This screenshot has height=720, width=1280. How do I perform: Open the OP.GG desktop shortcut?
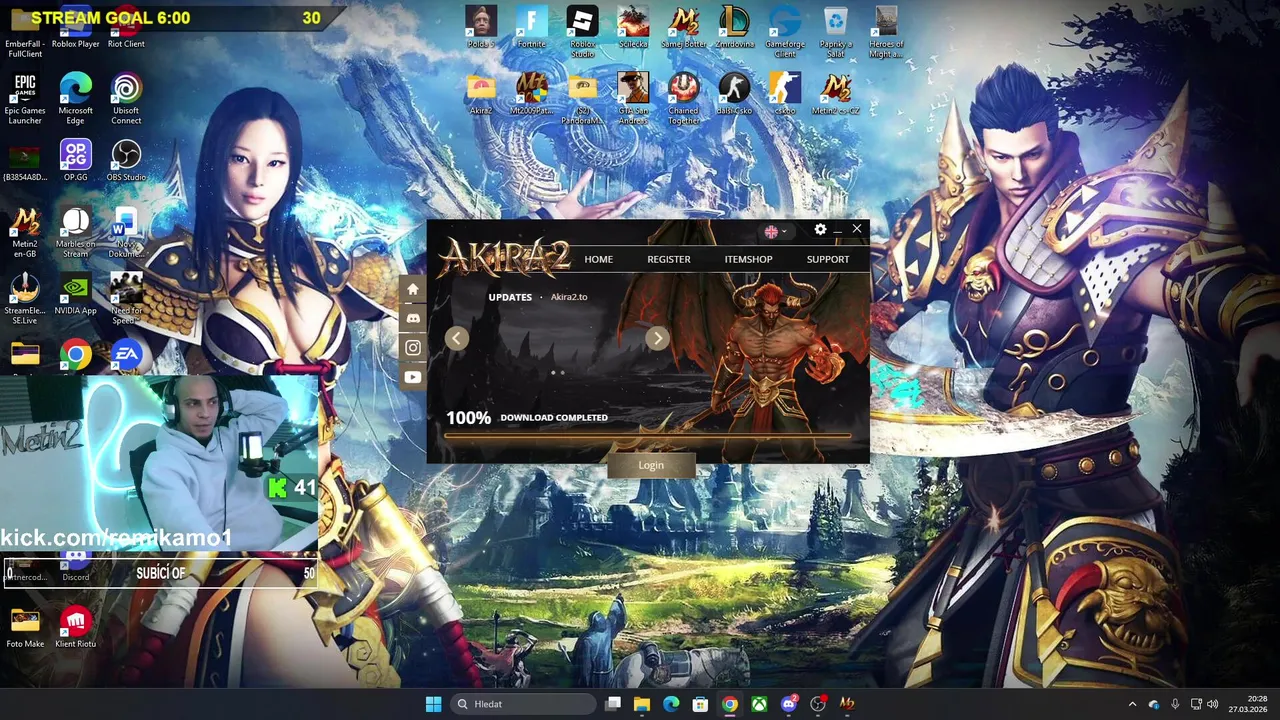point(75,161)
